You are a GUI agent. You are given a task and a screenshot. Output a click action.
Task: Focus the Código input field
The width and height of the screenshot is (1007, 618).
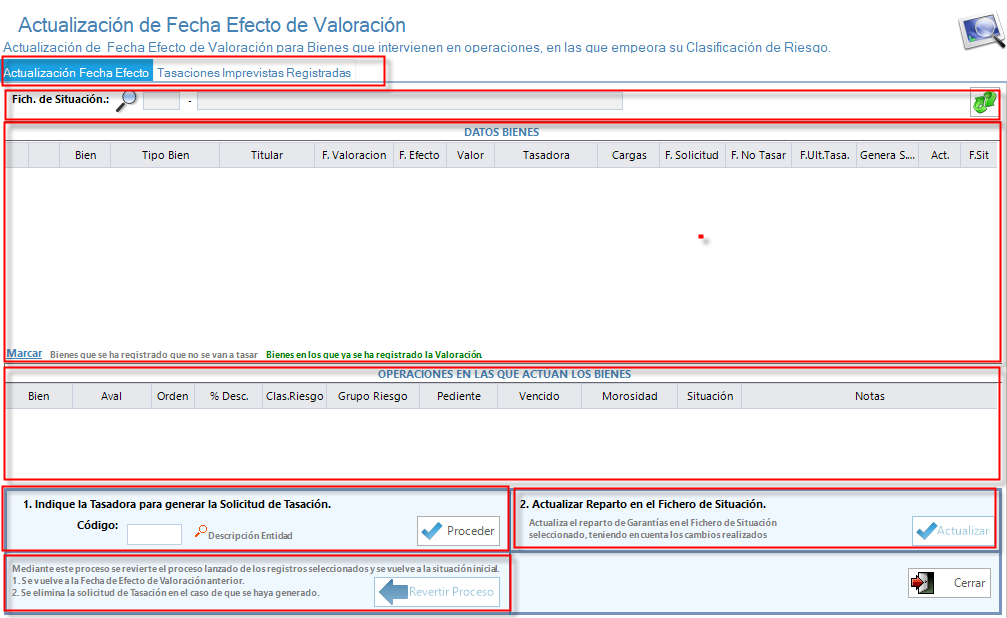154,534
